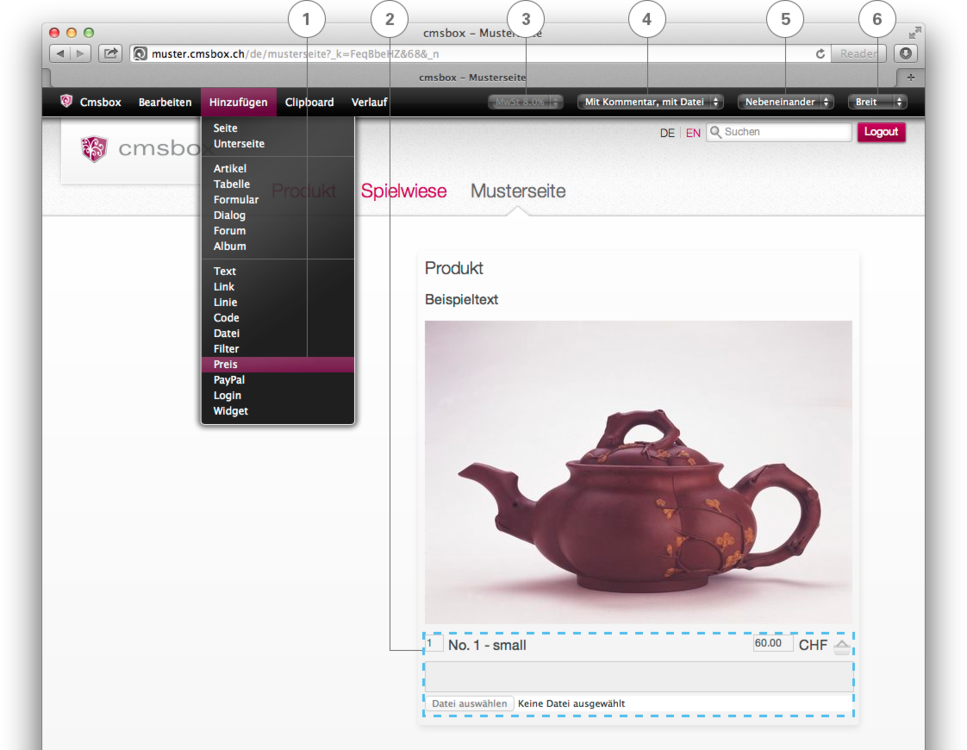Image resolution: width=967 pixels, height=750 pixels.
Task: Open a new tab with plus icon
Action: point(910,77)
